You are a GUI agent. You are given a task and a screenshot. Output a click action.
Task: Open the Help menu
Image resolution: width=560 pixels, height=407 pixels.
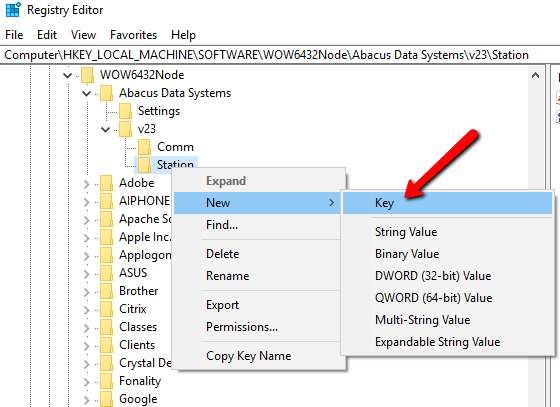(x=183, y=35)
